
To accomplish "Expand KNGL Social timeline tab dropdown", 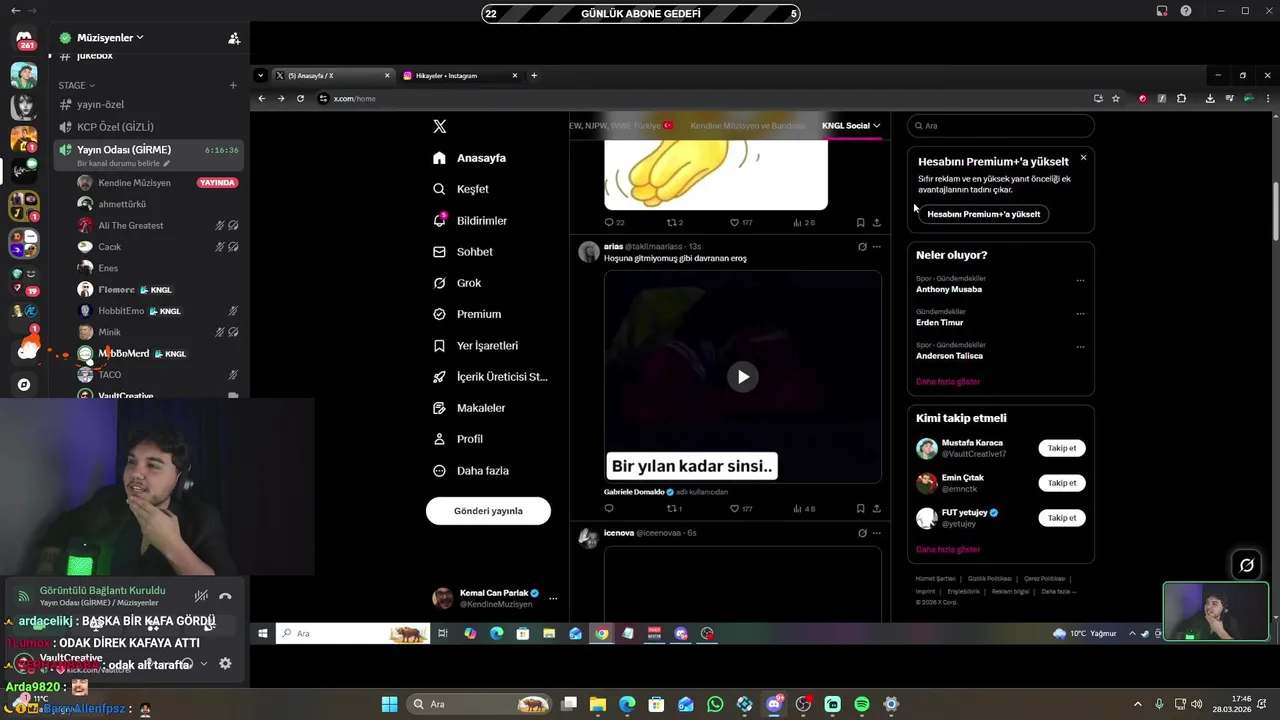I will (876, 126).
